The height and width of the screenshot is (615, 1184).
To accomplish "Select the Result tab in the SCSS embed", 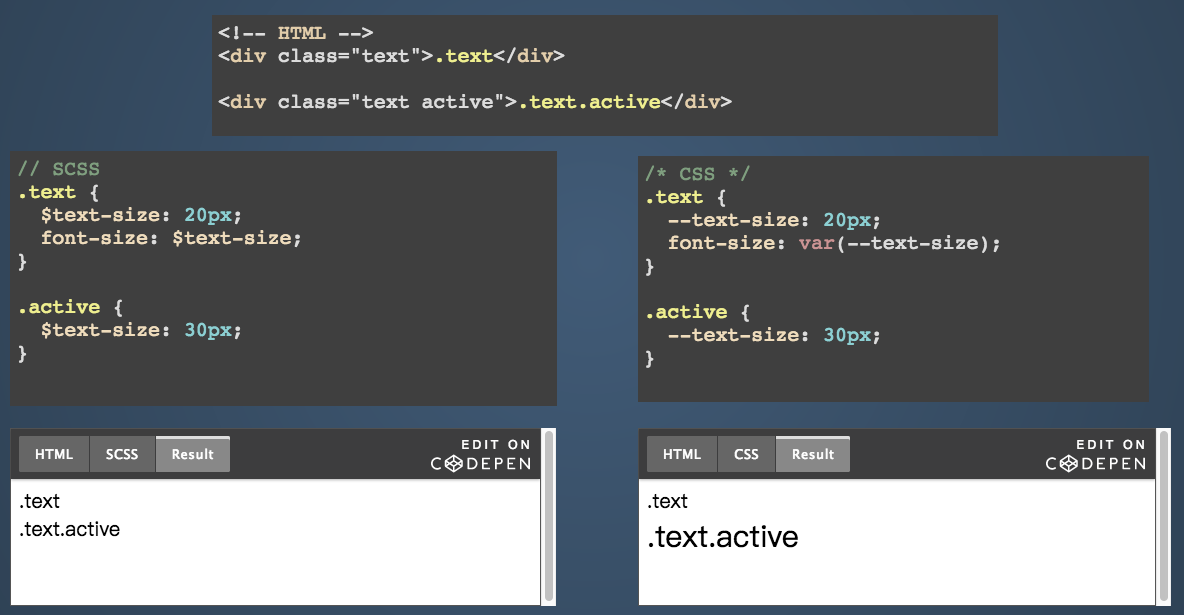I will [x=192, y=454].
